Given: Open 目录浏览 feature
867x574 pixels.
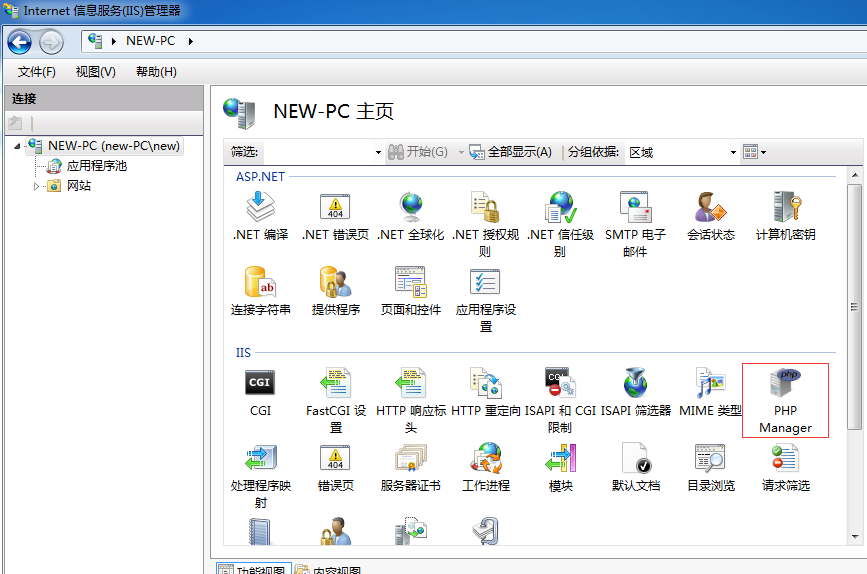Looking at the screenshot, I should 711,468.
